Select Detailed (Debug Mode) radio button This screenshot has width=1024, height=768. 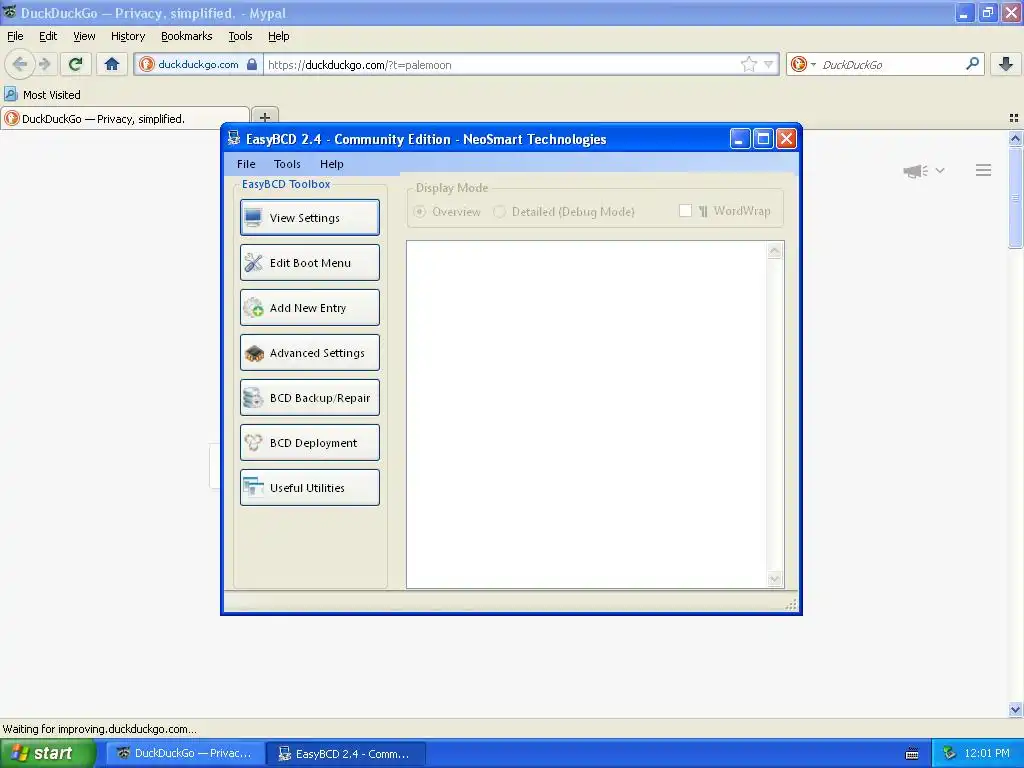564,212
